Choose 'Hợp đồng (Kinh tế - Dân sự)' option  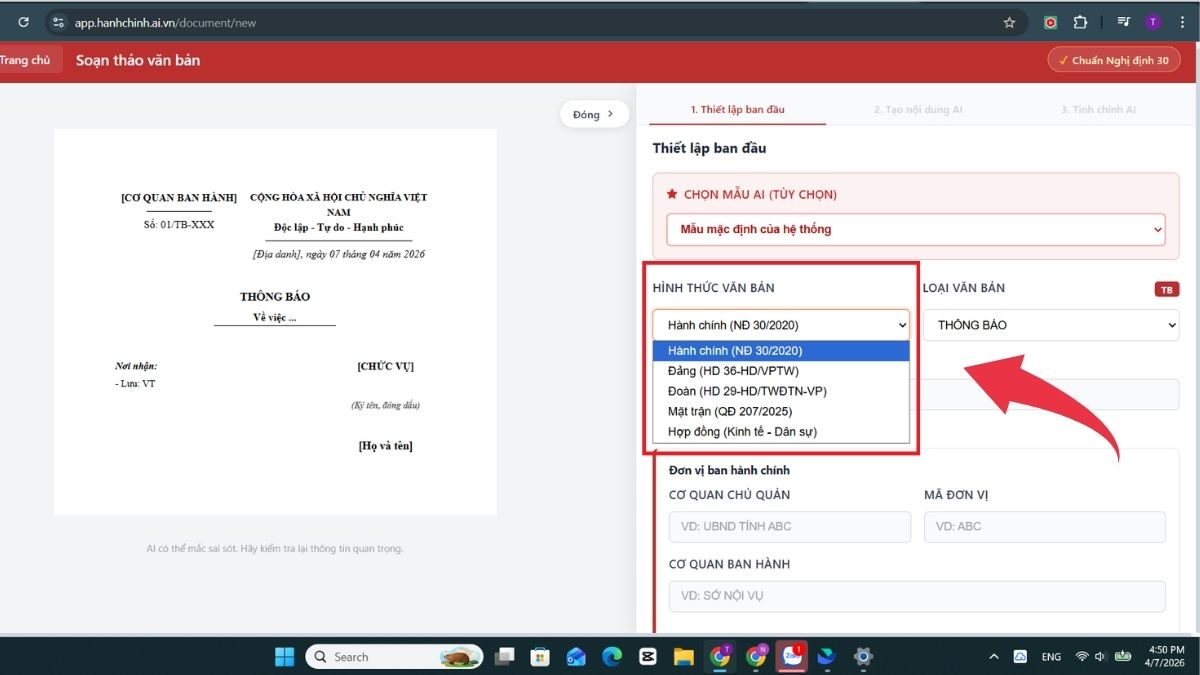[742, 432]
